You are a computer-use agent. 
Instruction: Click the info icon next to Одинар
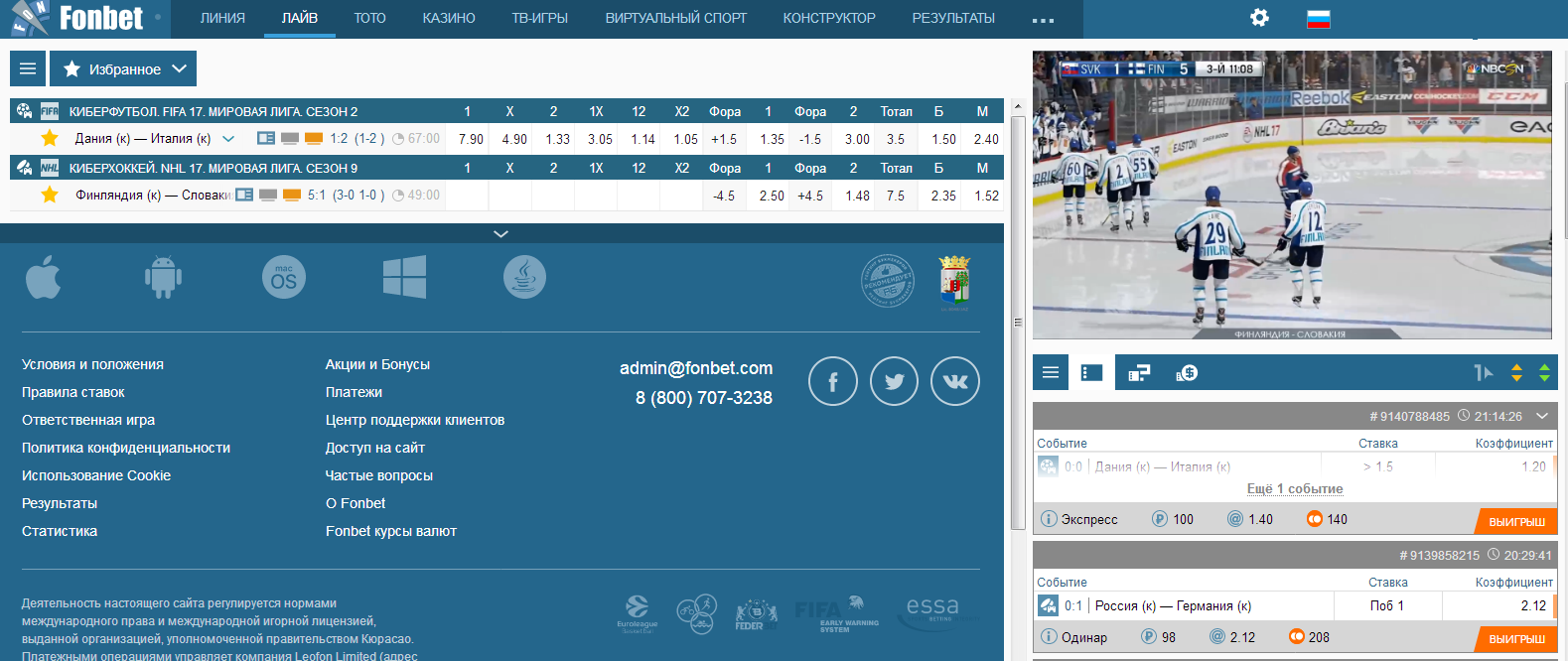(1049, 637)
